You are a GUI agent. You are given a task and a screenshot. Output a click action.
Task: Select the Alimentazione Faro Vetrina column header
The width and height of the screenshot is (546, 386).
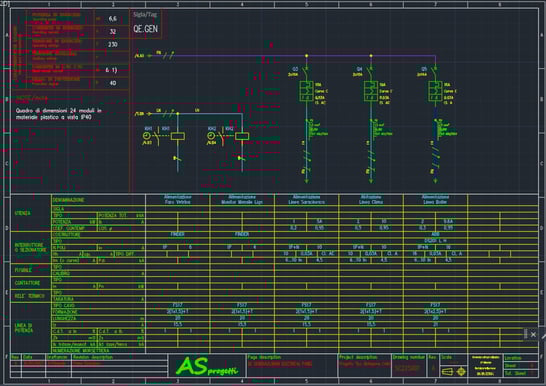click(x=178, y=199)
